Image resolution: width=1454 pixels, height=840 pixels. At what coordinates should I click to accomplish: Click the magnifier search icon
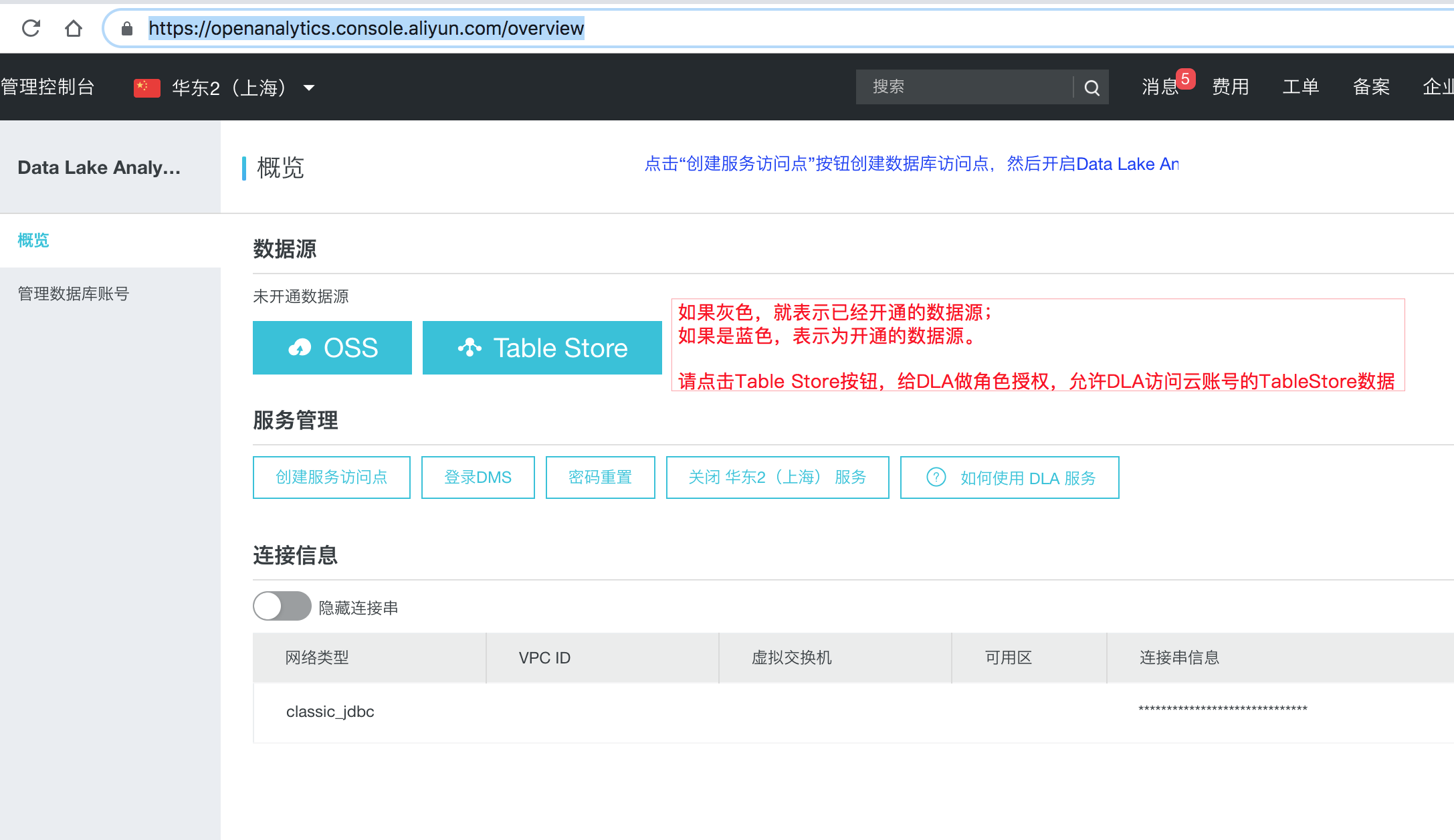[x=1092, y=88]
